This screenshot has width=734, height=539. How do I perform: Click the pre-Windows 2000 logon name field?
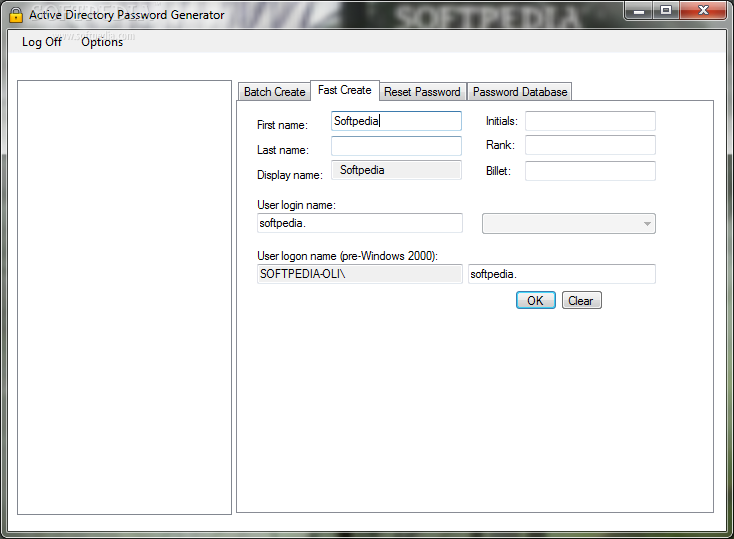click(561, 274)
